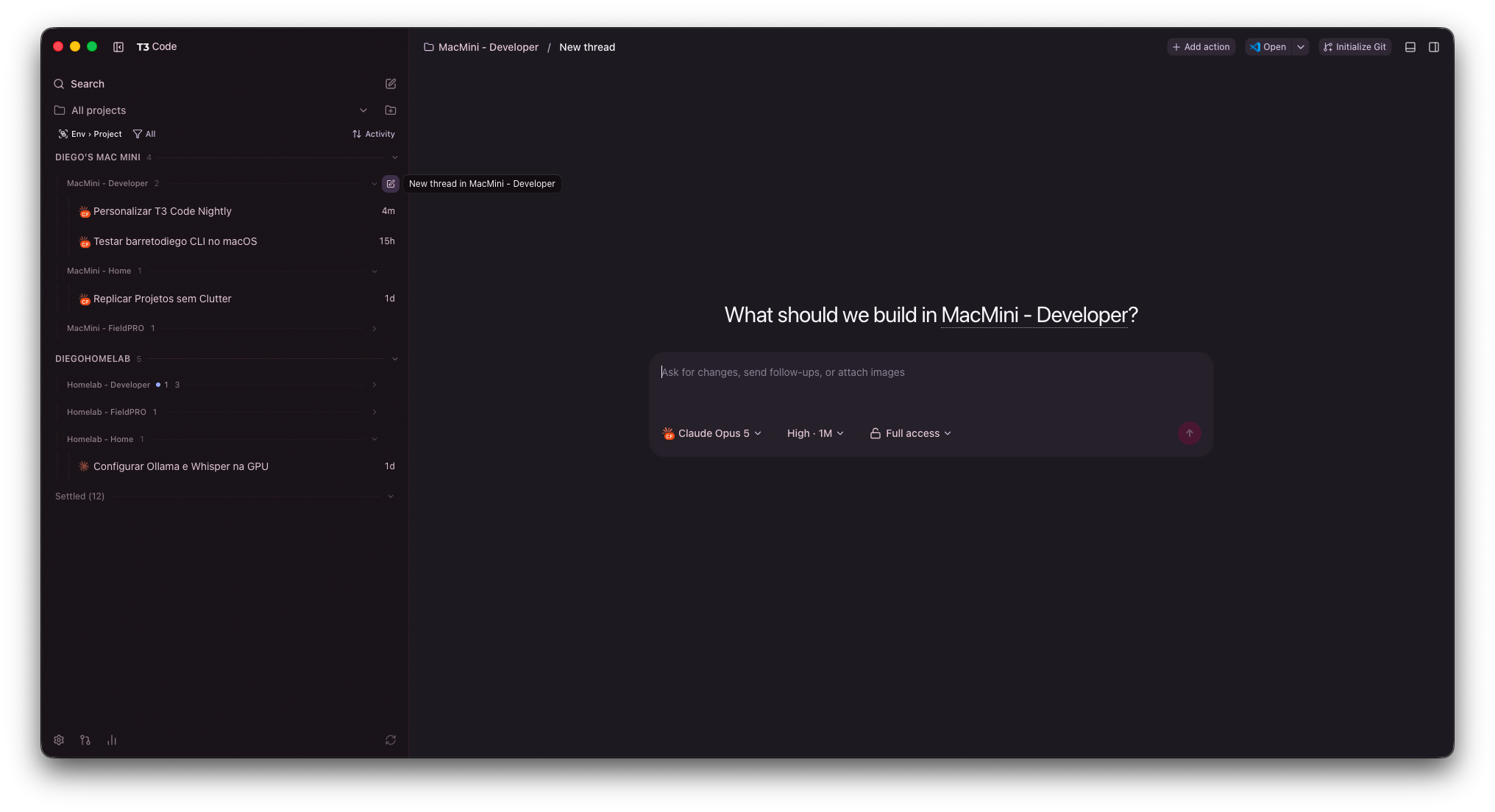Viewport: 1495px width, 812px height.
Task: Click the T3 Code app title
Action: (x=157, y=46)
